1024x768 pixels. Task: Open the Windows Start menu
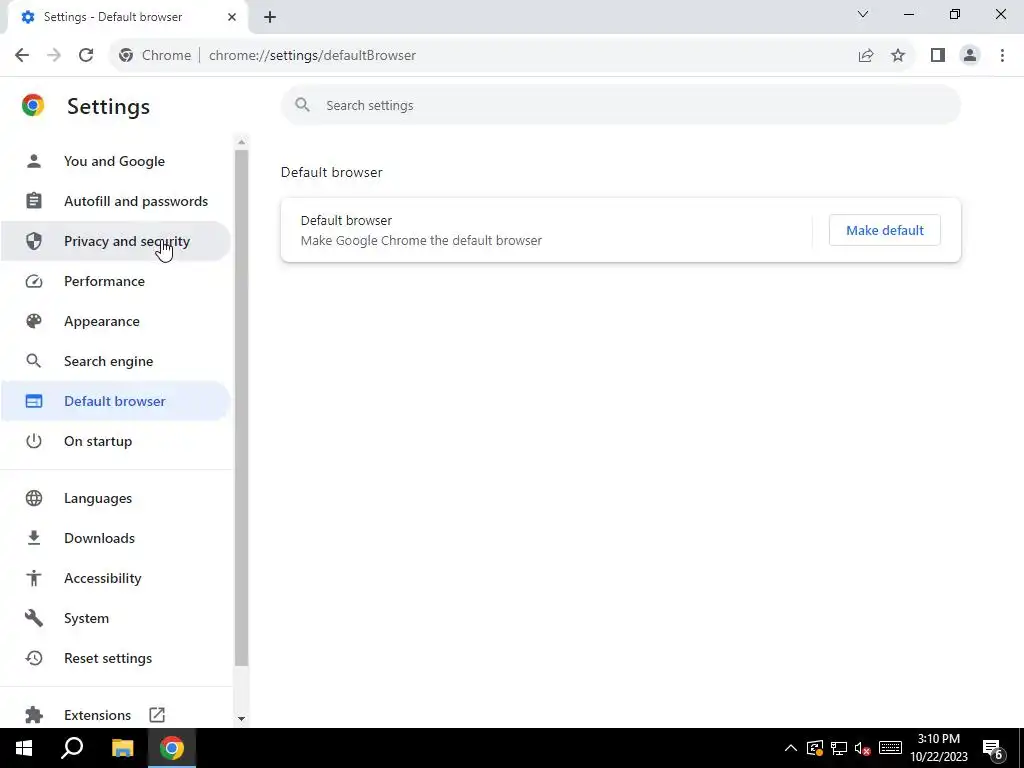pyautogui.click(x=24, y=748)
